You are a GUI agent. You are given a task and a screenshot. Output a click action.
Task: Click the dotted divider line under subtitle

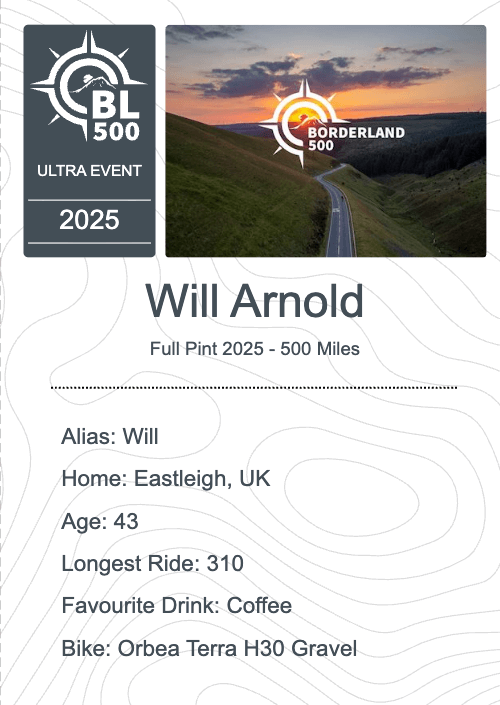click(254, 387)
